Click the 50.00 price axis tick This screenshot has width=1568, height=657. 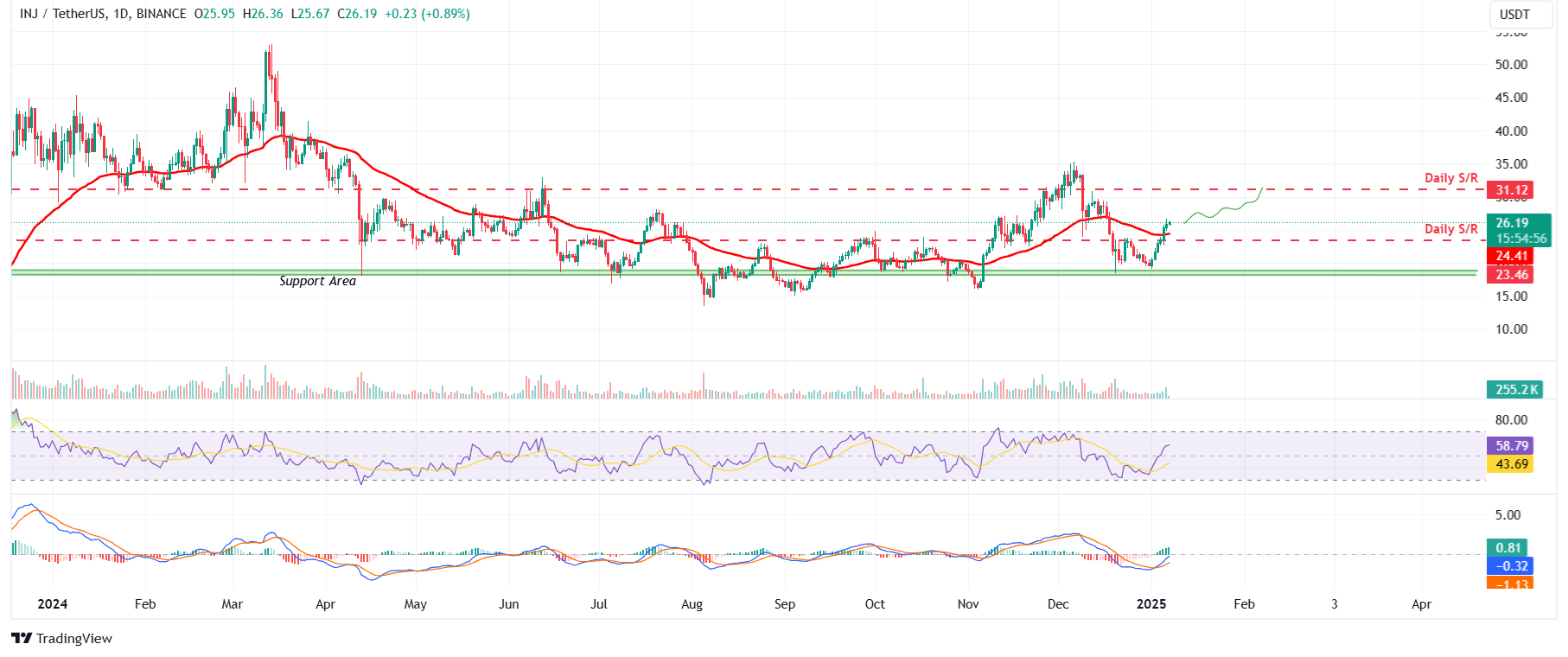[1512, 65]
